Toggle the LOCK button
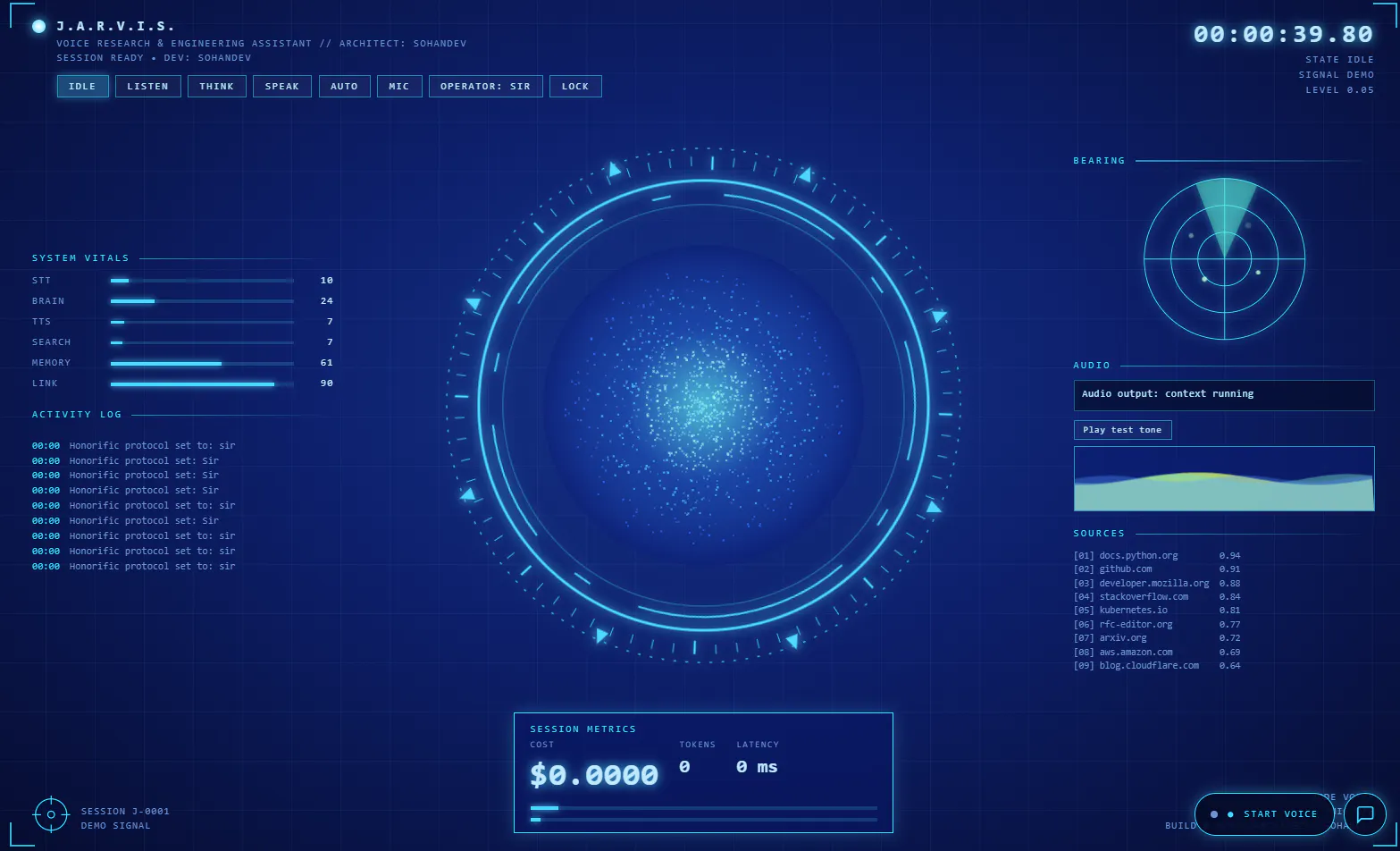The width and height of the screenshot is (1400, 851). [575, 86]
